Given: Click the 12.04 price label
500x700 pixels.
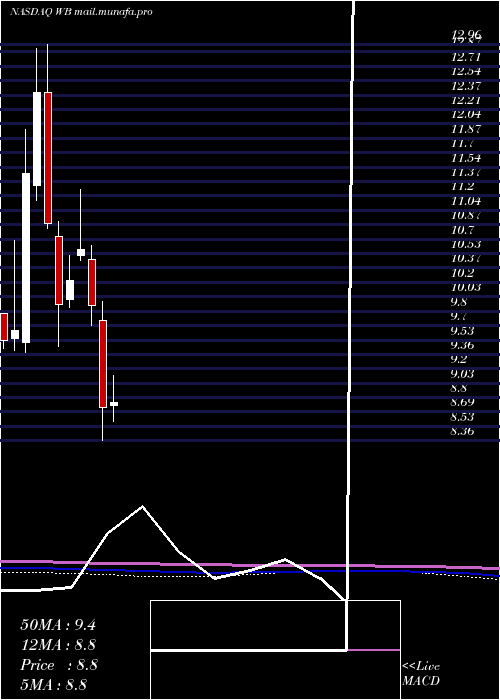Looking at the screenshot, I should coord(466,114).
